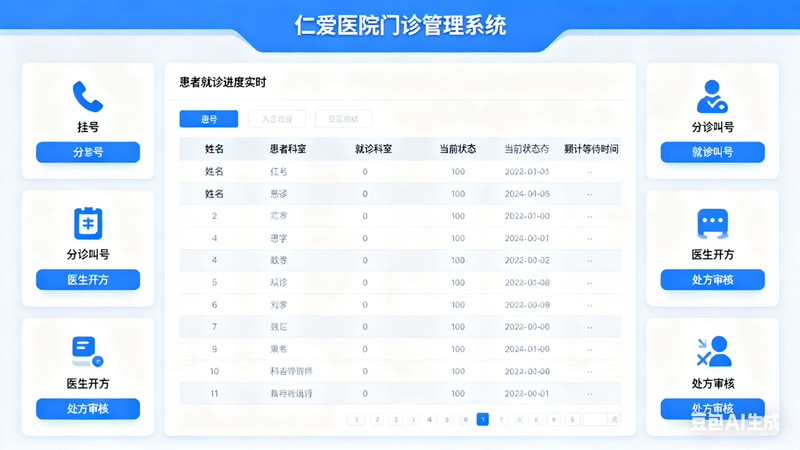Select table row numbered 5
This screenshot has height=450, width=800.
point(400,283)
